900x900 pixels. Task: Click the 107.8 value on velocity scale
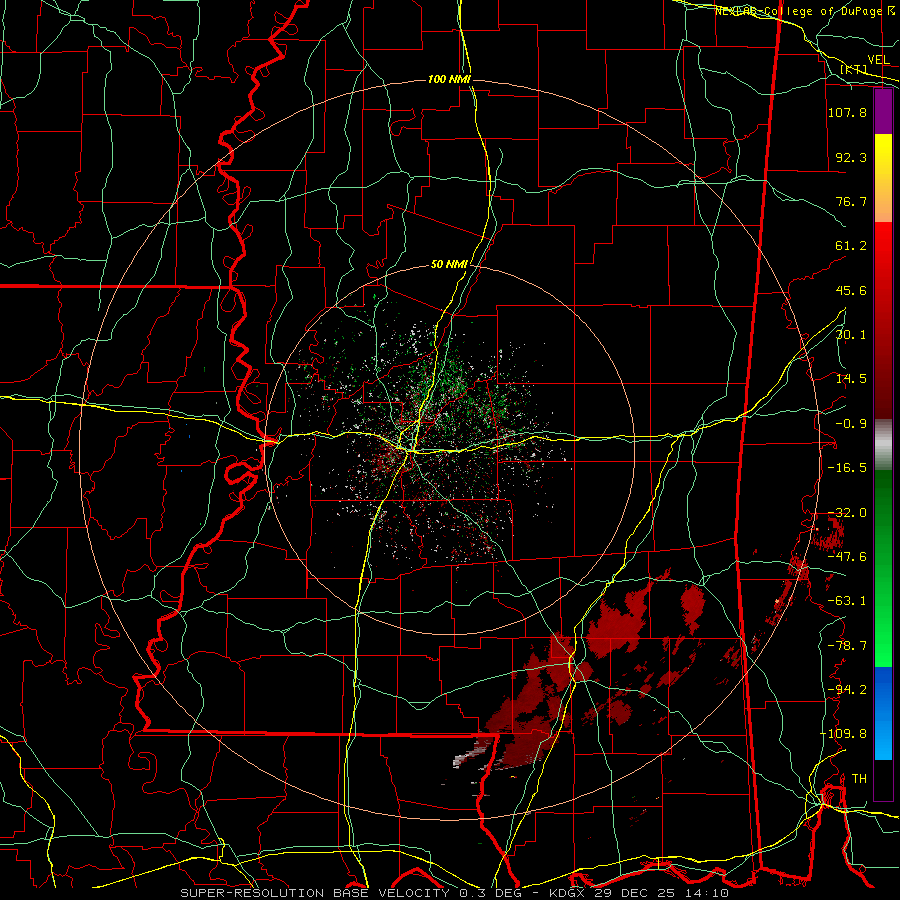847,112
